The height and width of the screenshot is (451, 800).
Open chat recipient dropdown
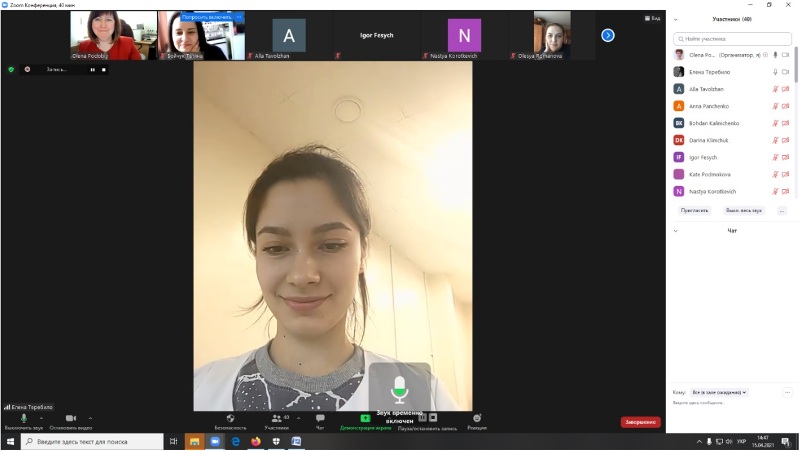pyautogui.click(x=719, y=392)
